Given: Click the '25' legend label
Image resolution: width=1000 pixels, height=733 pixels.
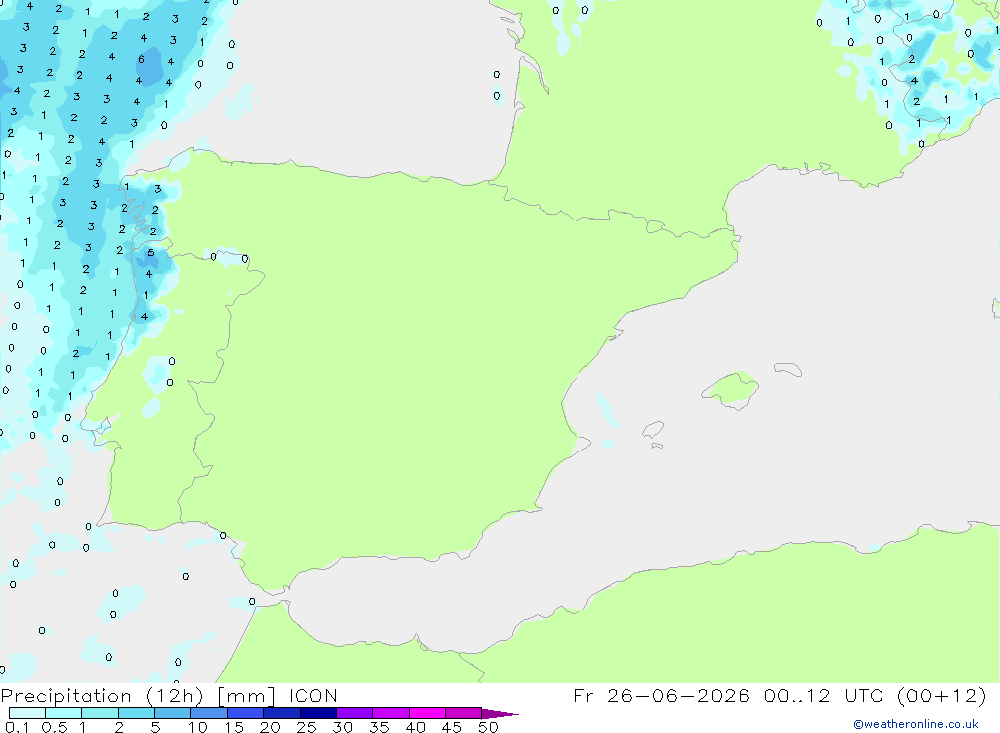Looking at the screenshot, I should [306, 727].
